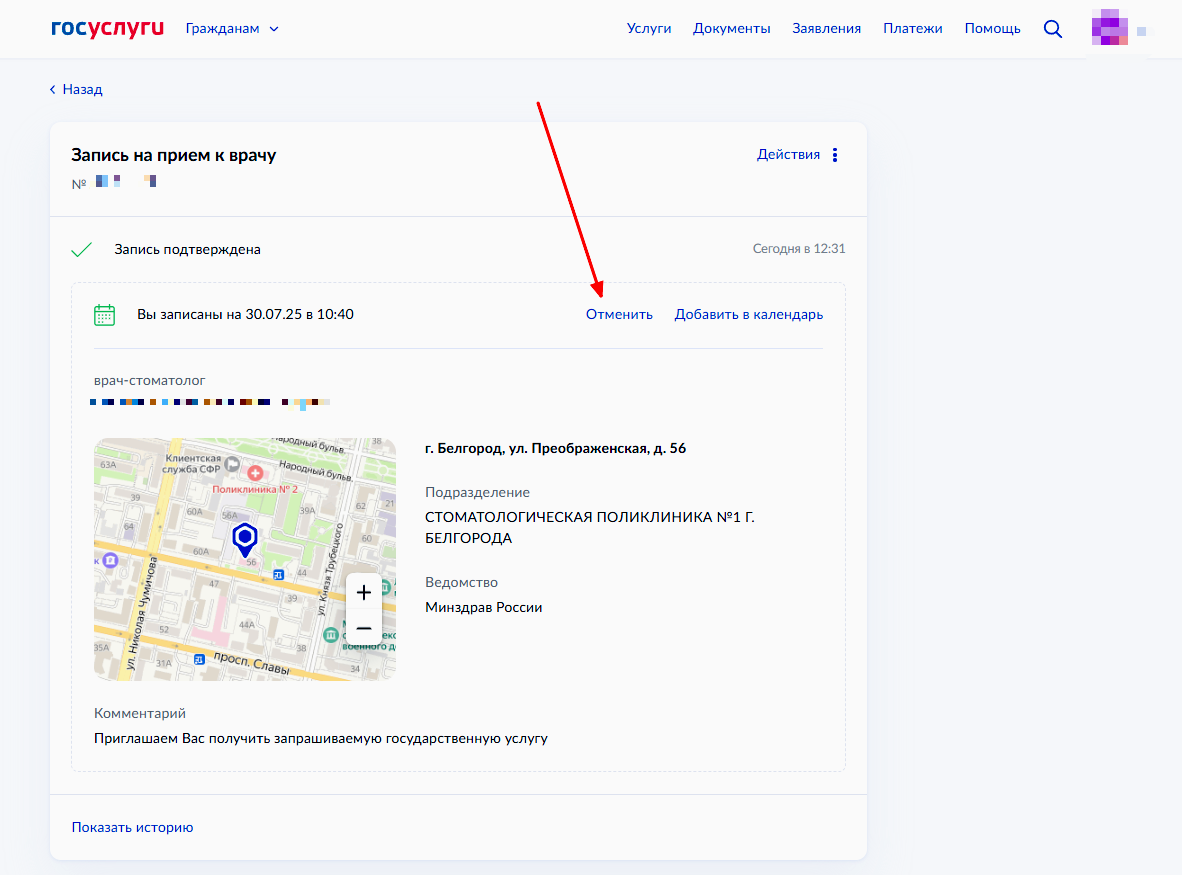Open the Помощь help page
1182x875 pixels.
point(992,29)
